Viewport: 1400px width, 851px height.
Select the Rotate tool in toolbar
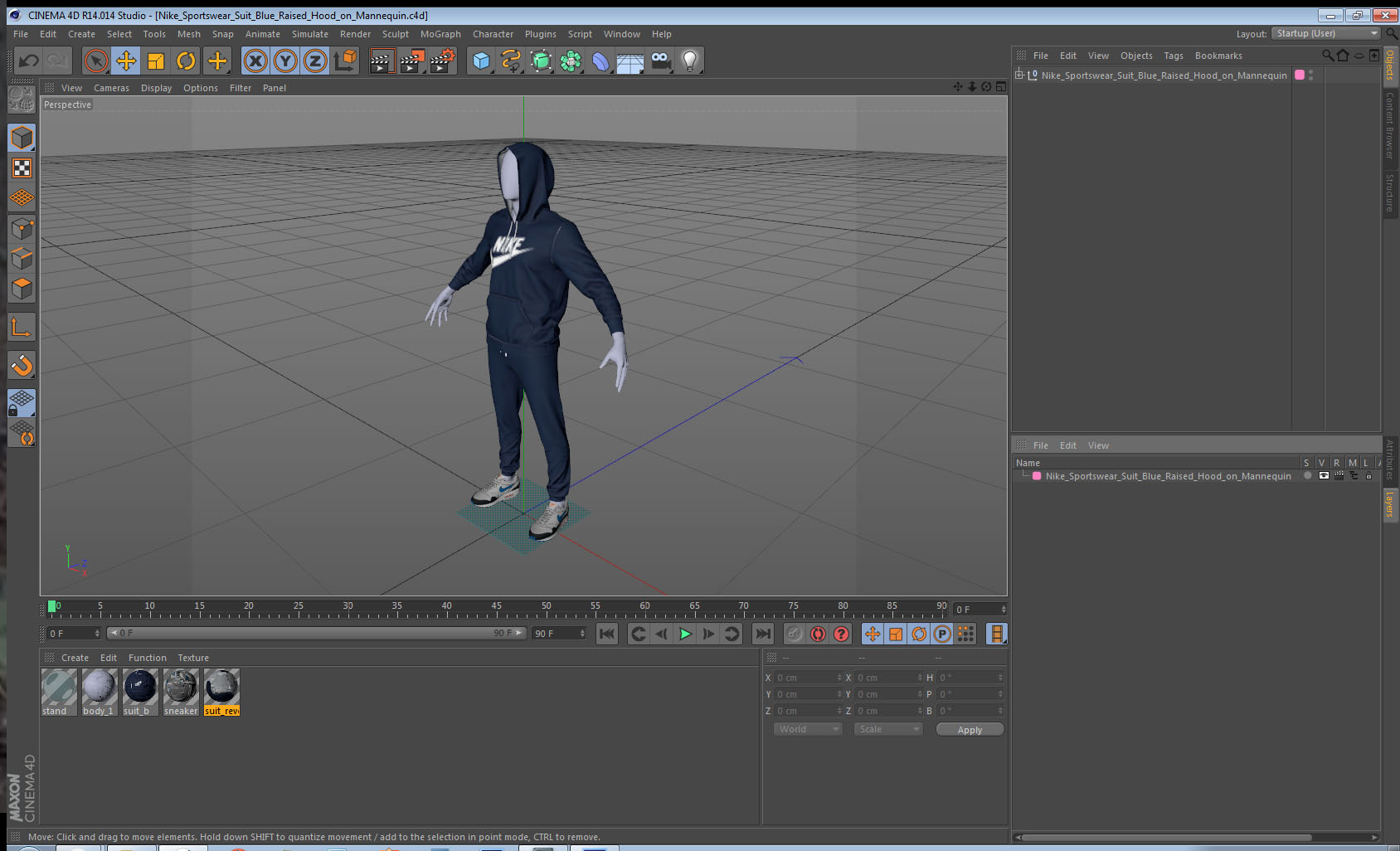(x=186, y=61)
